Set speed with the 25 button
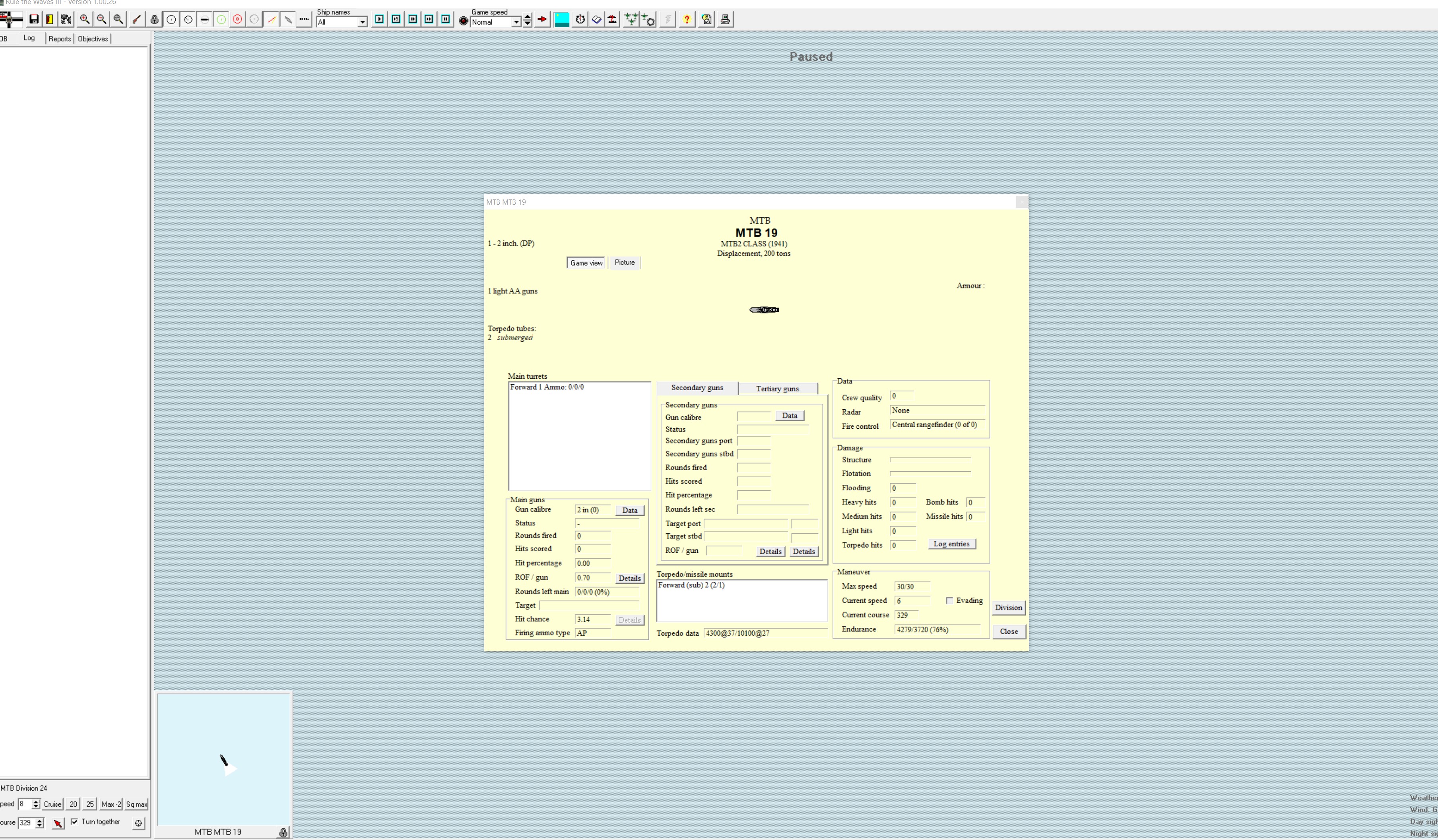The height and width of the screenshot is (840, 1438). 89,805
